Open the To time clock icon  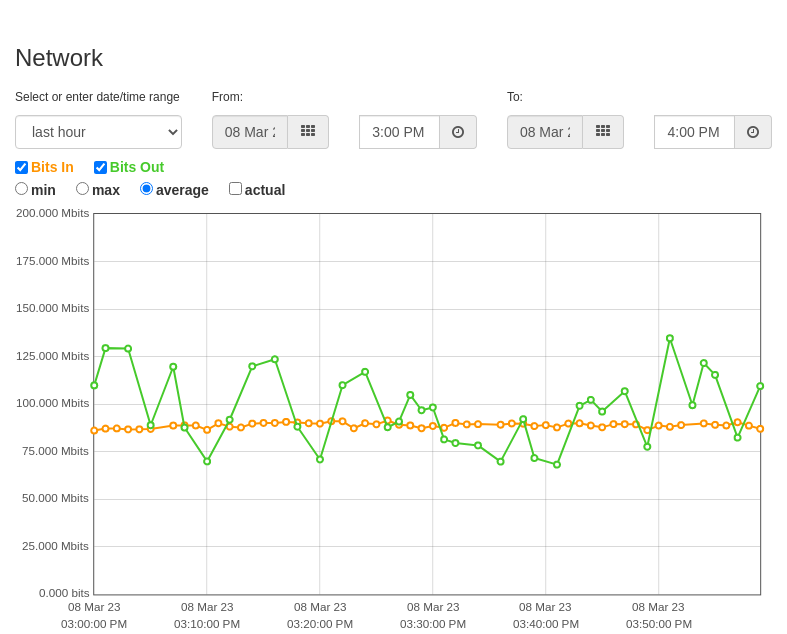tap(753, 132)
